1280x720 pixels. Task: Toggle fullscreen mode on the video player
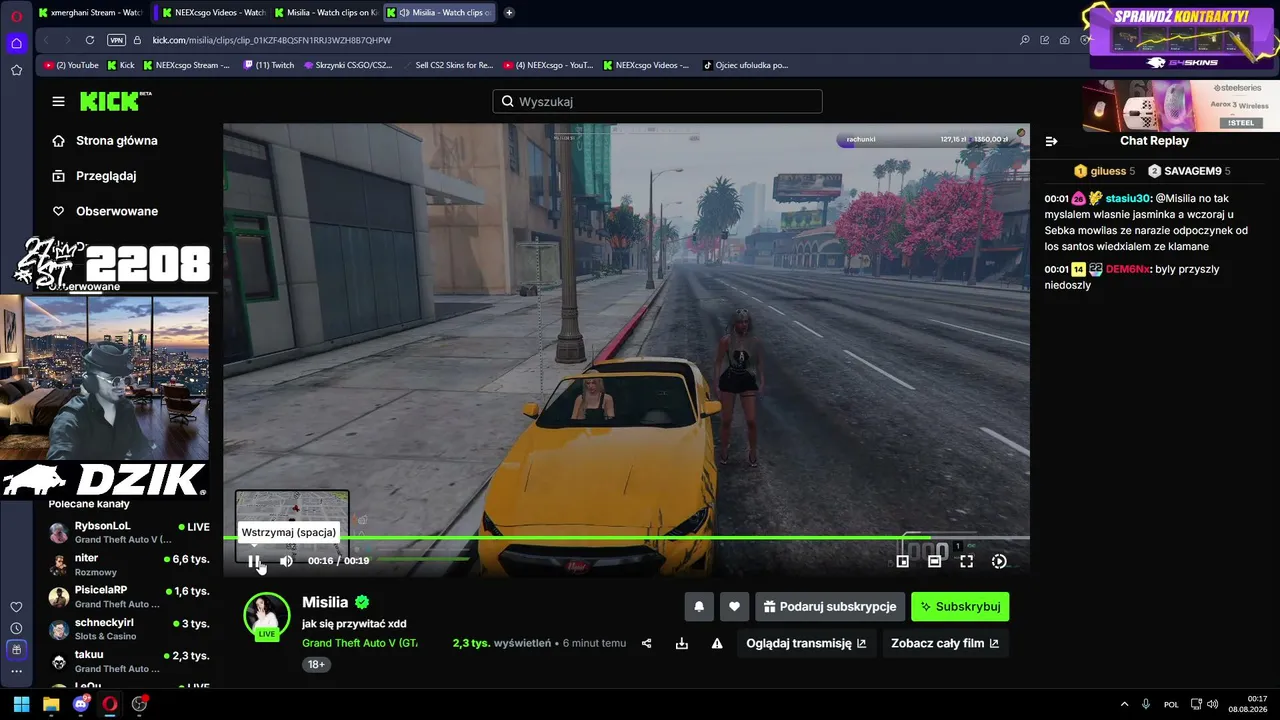pos(966,561)
